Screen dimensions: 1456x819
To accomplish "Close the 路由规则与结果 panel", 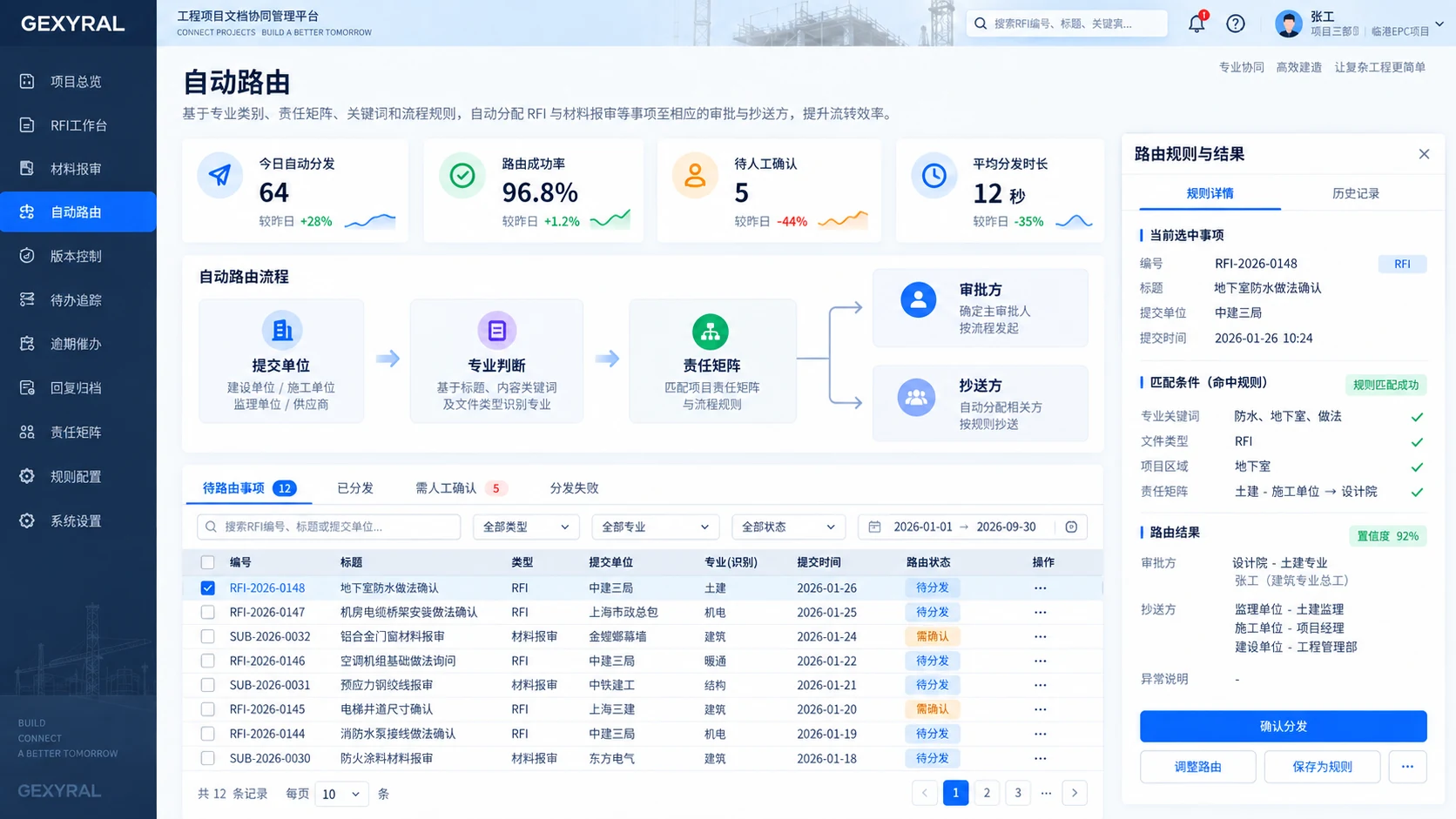I will (1424, 154).
